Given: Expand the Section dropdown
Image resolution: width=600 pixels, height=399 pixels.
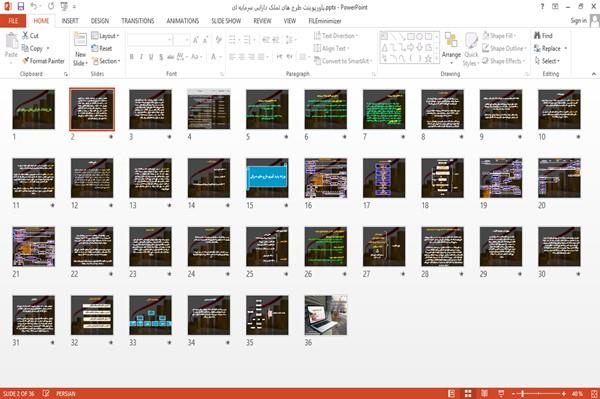Looking at the screenshot, I should click(106, 61).
